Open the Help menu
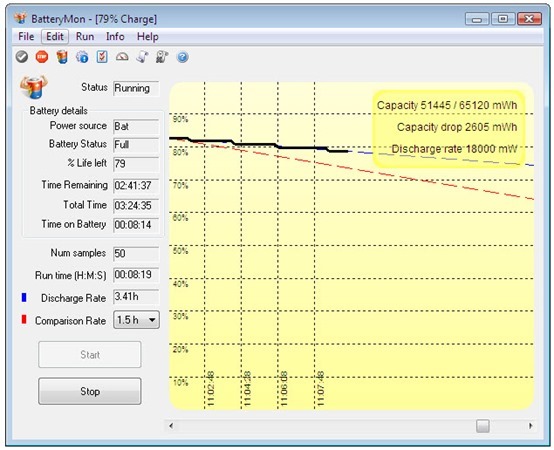Image resolution: width=554 pixels, height=450 pixels. 148,37
